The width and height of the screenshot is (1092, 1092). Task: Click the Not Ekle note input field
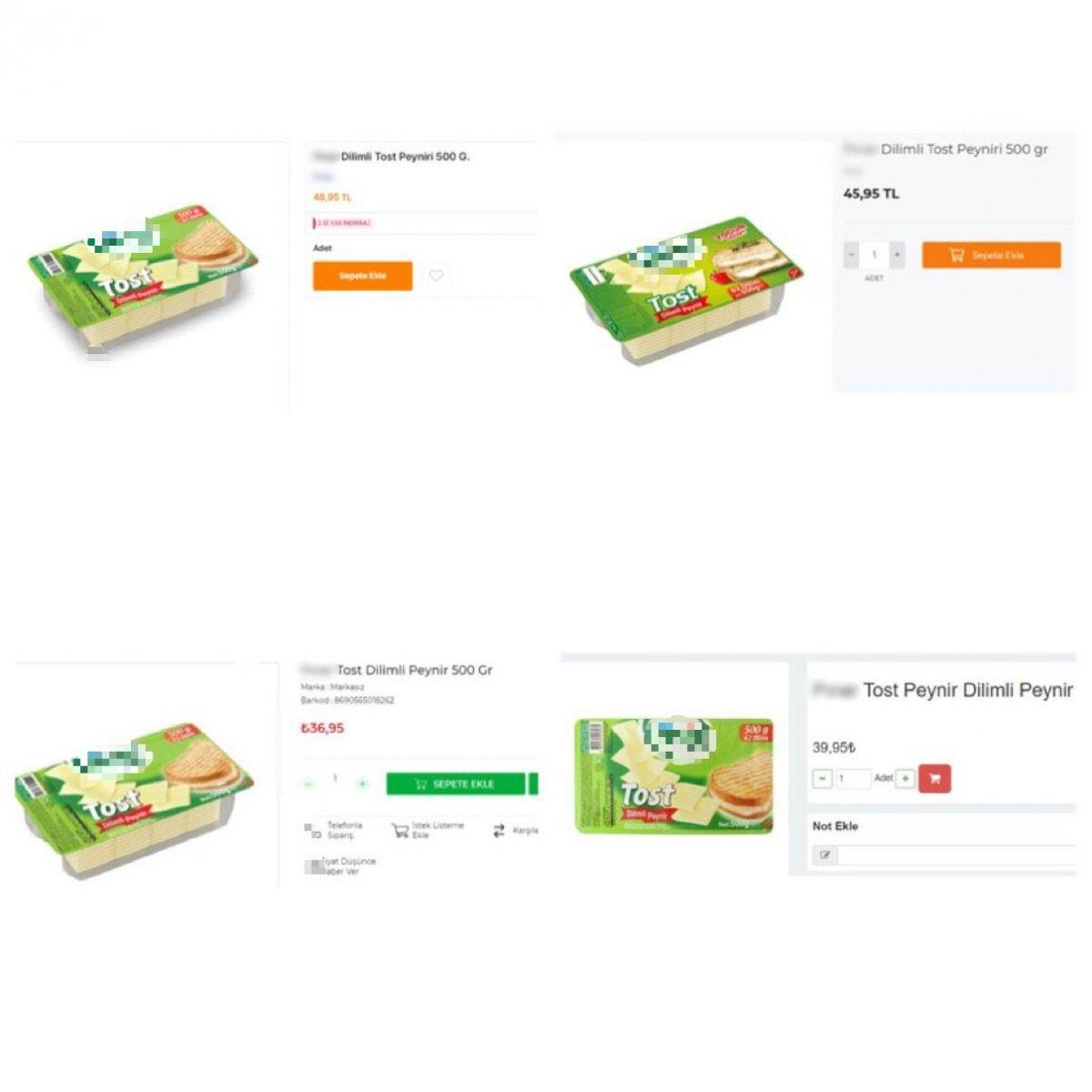click(x=955, y=855)
